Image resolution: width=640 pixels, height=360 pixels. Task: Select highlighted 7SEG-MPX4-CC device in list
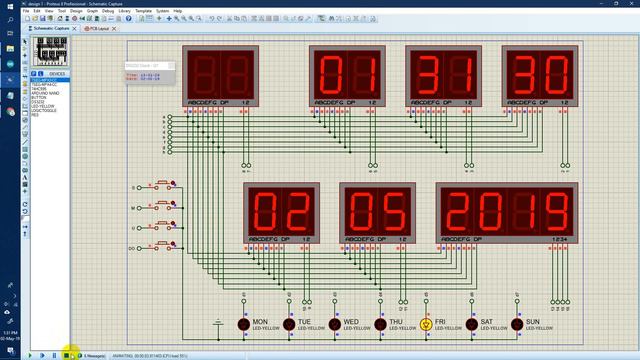coord(50,80)
